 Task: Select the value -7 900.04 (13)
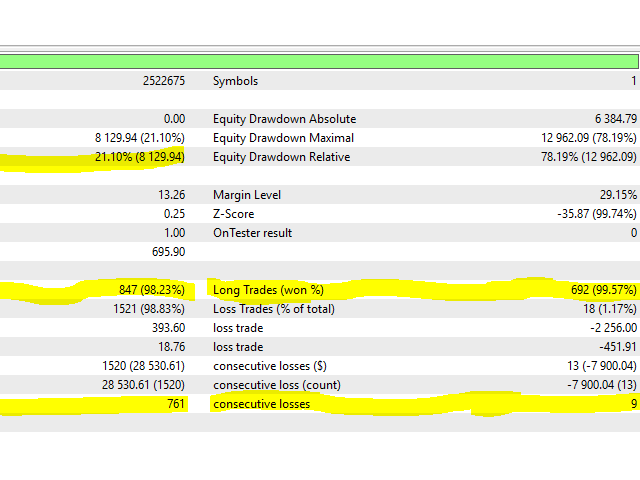(x=602, y=385)
